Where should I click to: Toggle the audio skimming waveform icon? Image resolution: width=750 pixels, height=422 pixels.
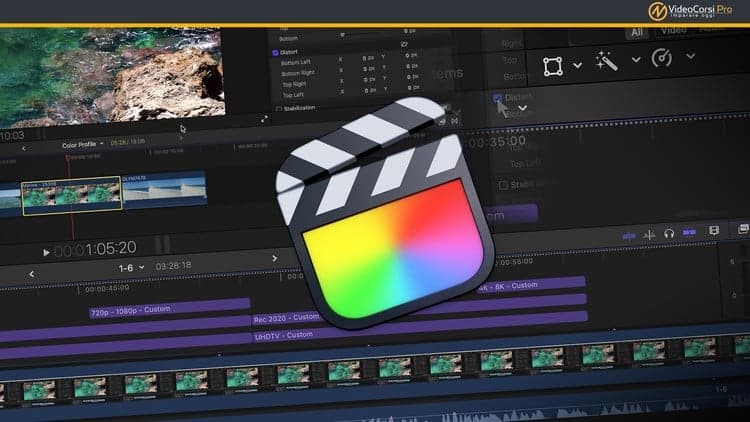[x=649, y=234]
